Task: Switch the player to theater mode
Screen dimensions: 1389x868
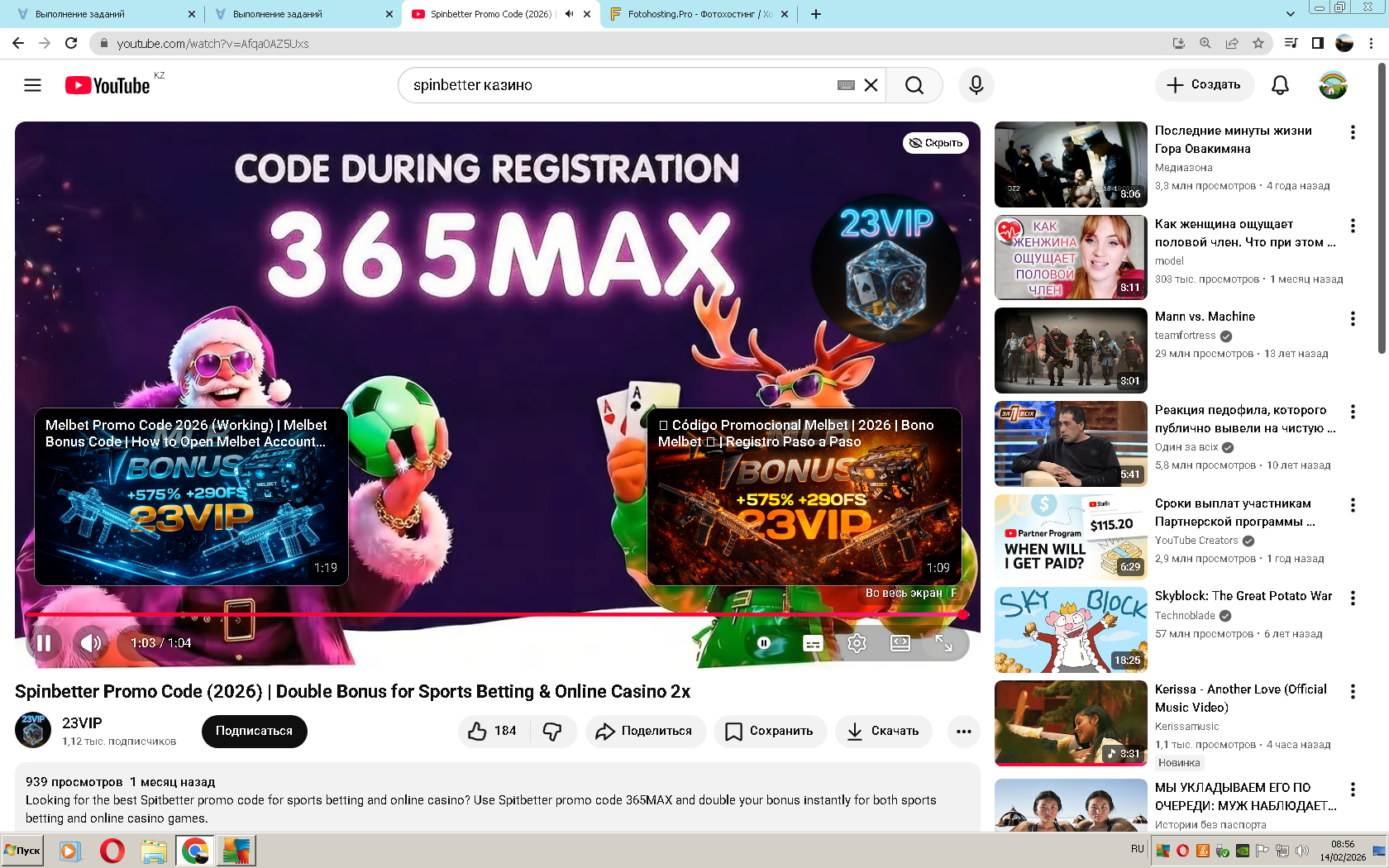Action: coord(900,643)
